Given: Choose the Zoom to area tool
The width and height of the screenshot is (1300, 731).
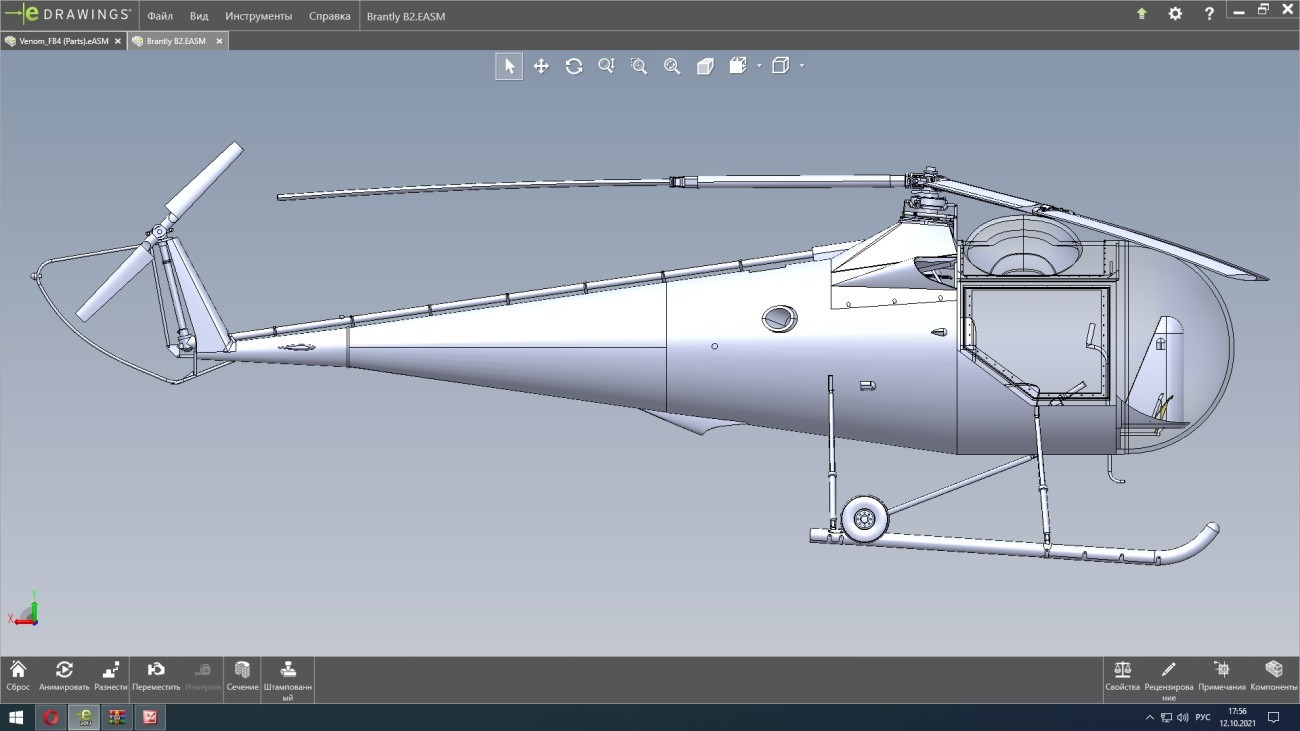Looking at the screenshot, I should (x=639, y=66).
